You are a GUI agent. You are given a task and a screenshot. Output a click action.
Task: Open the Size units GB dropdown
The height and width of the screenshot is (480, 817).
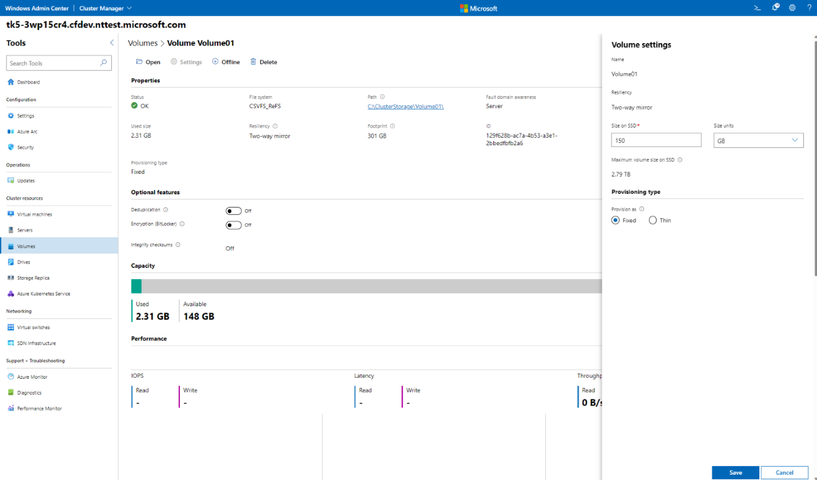click(x=758, y=140)
